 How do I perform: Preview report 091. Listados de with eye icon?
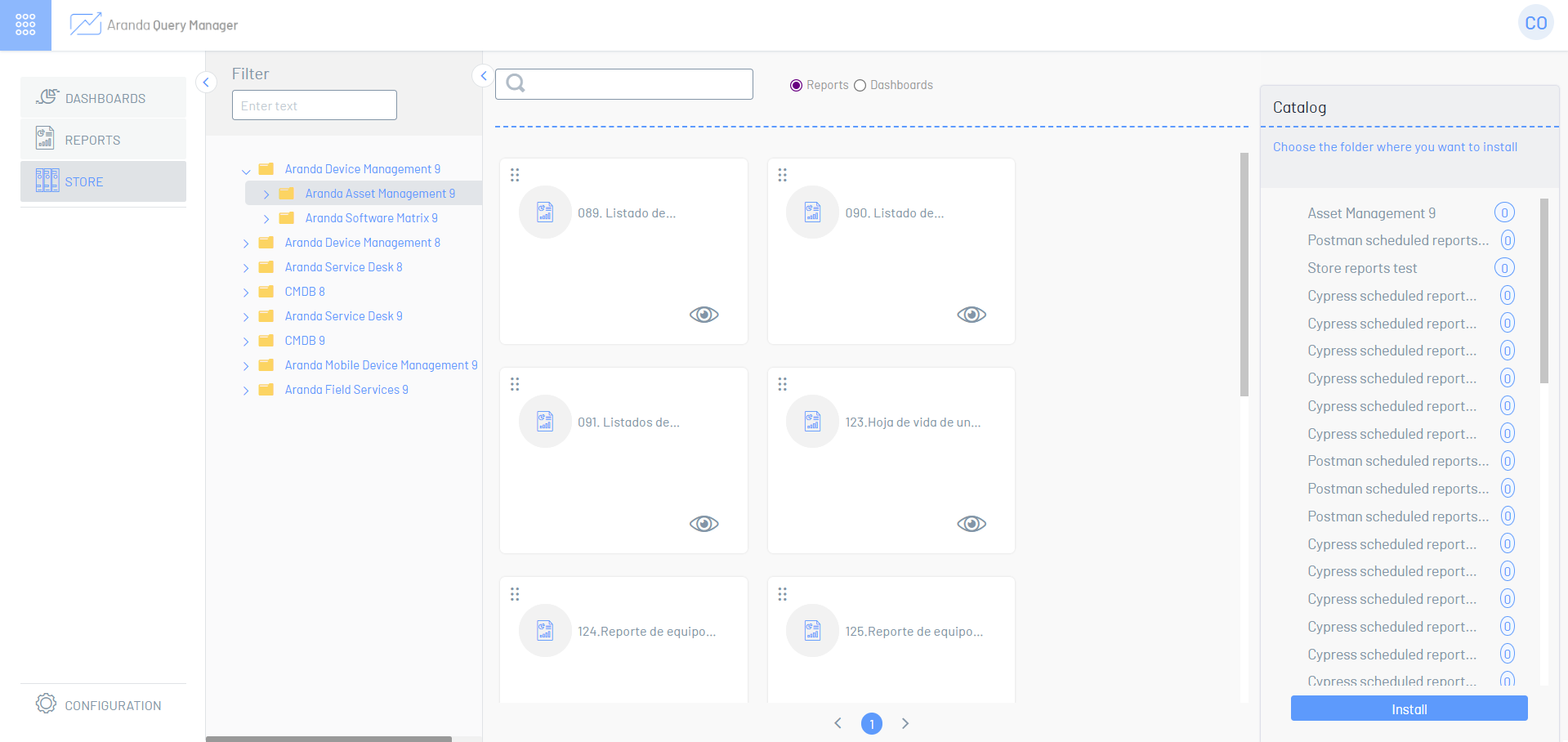[x=704, y=524]
